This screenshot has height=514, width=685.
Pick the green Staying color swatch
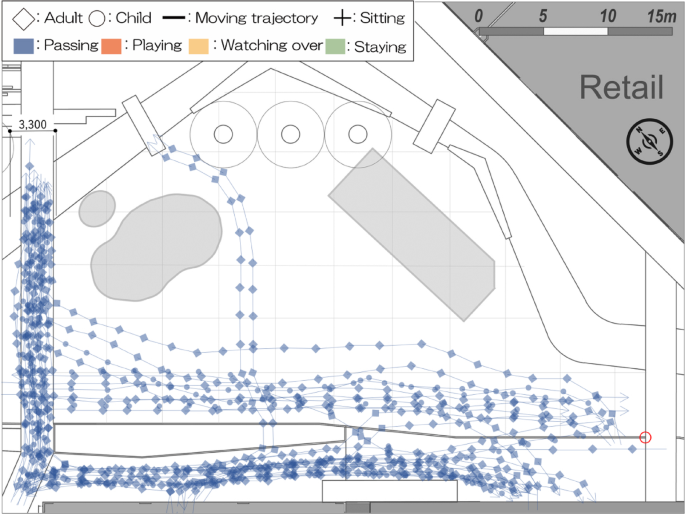click(x=334, y=46)
